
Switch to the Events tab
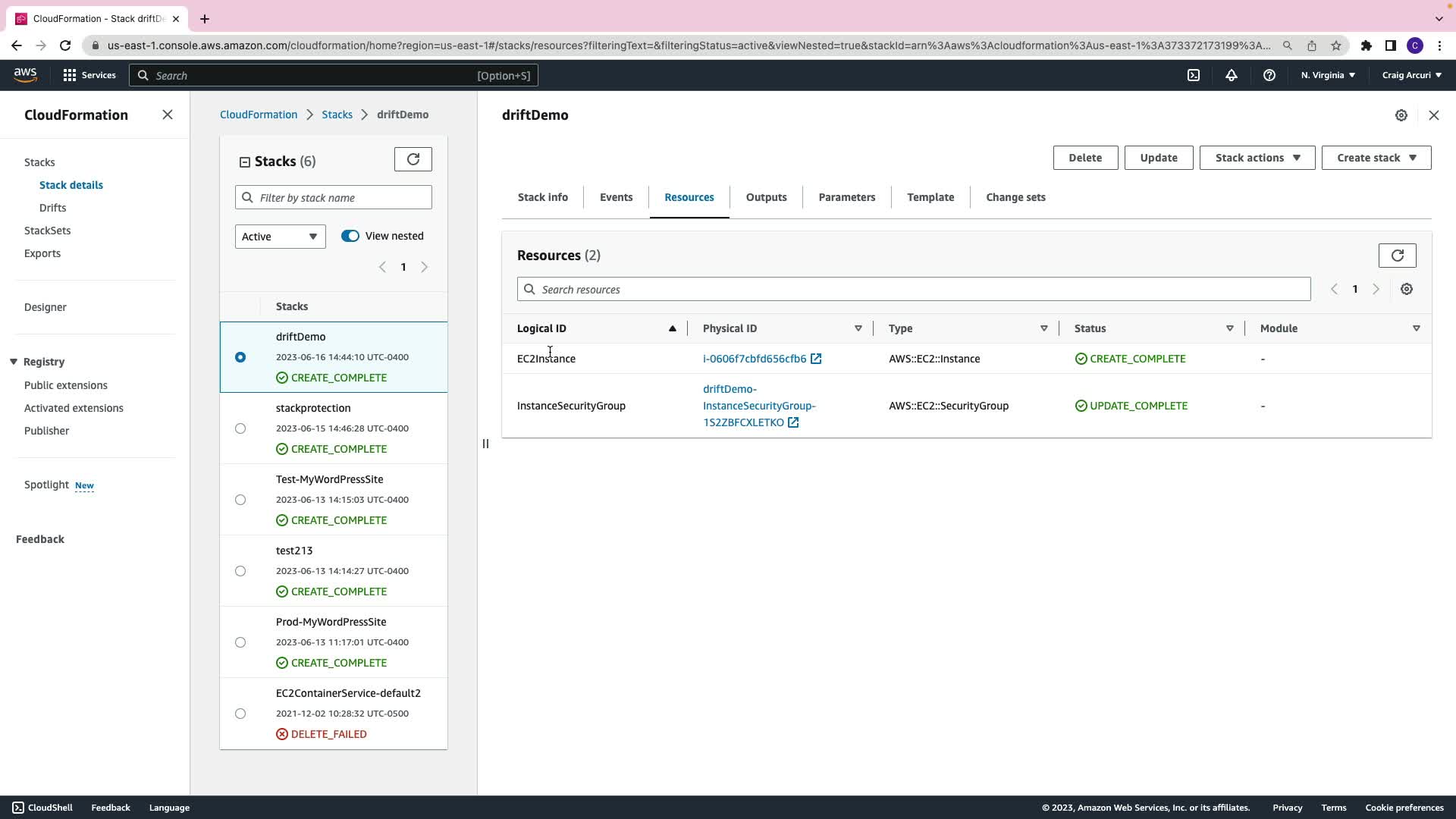[616, 197]
